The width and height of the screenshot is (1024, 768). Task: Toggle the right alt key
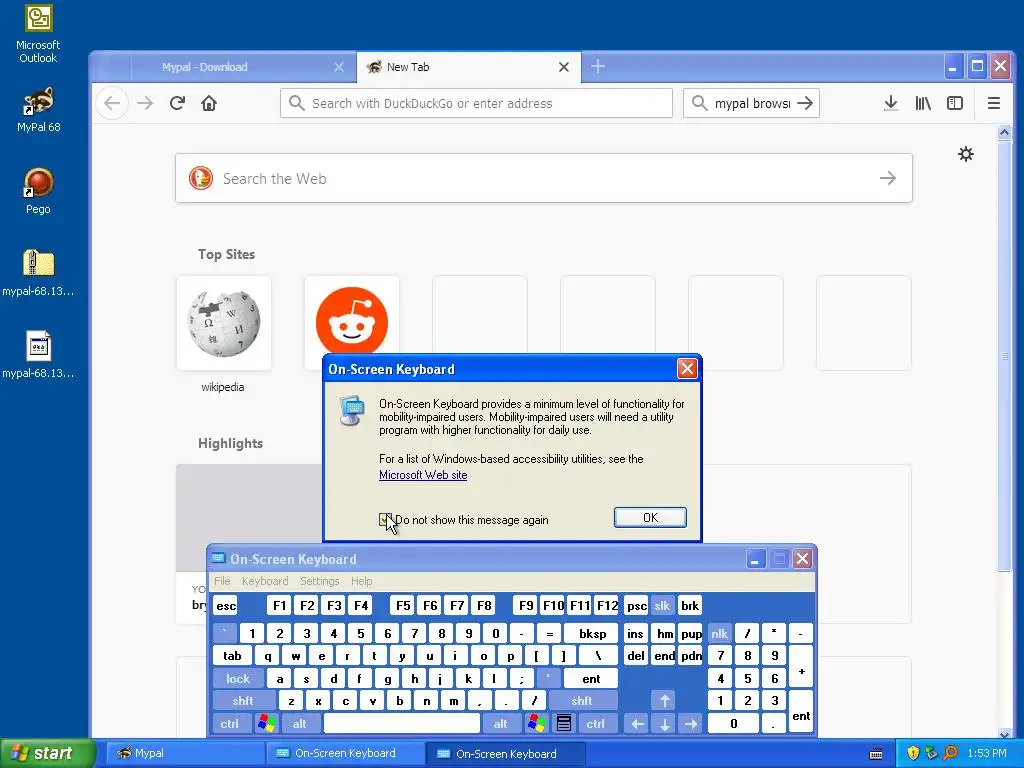(500, 724)
